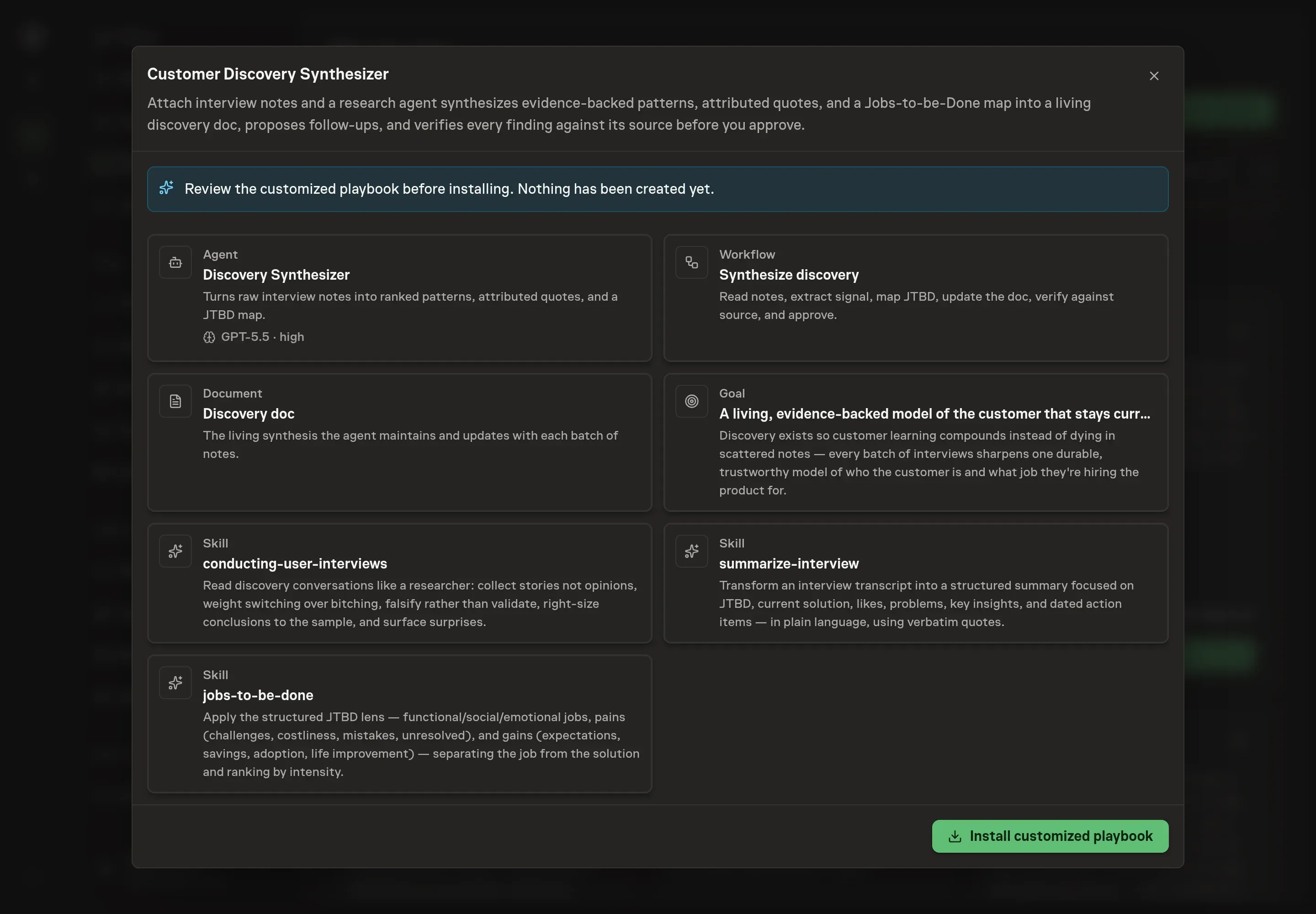Viewport: 1316px width, 914px height.
Task: Select the summarize-interview skill name
Action: [789, 563]
